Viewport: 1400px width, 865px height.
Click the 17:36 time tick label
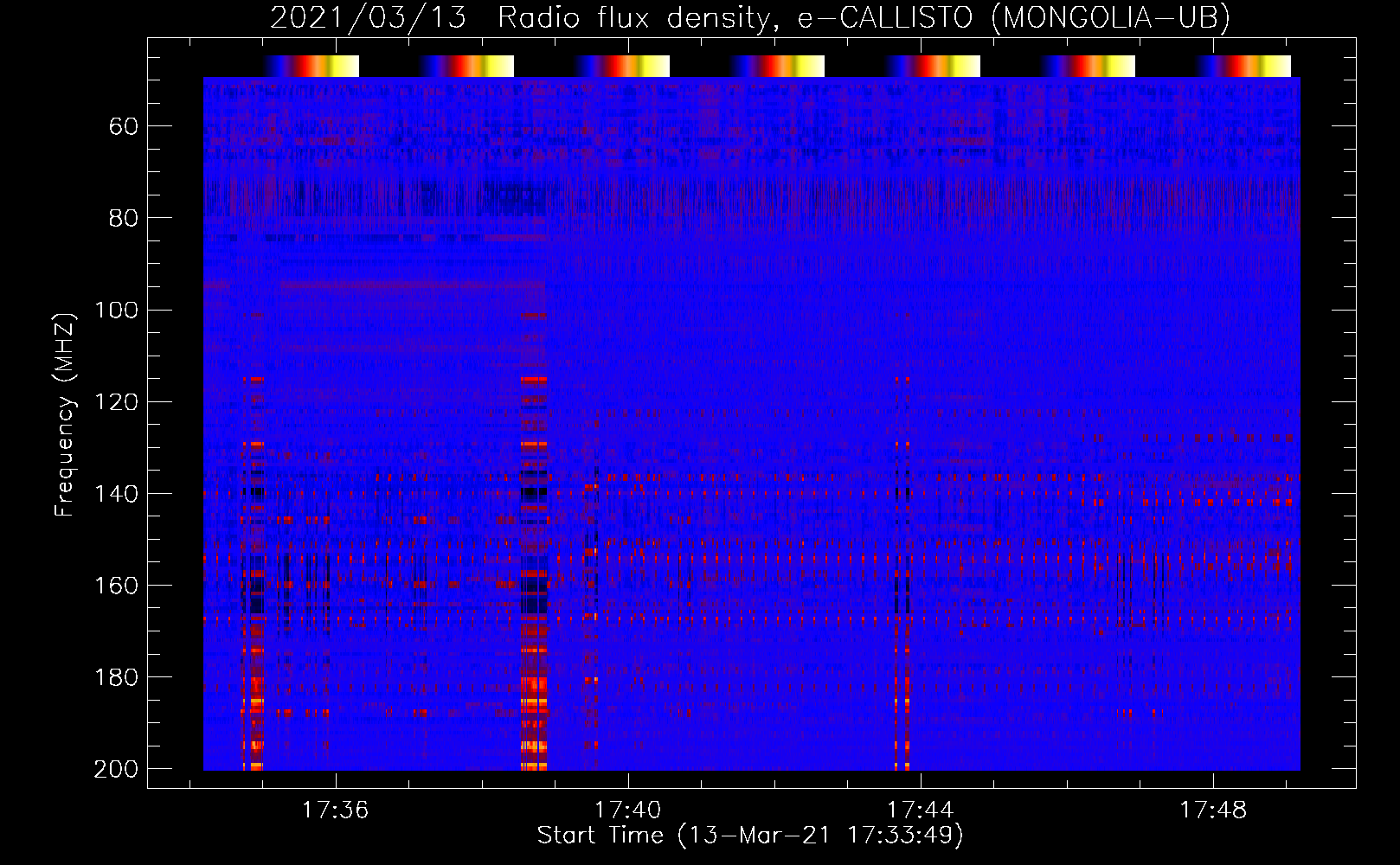[335, 810]
